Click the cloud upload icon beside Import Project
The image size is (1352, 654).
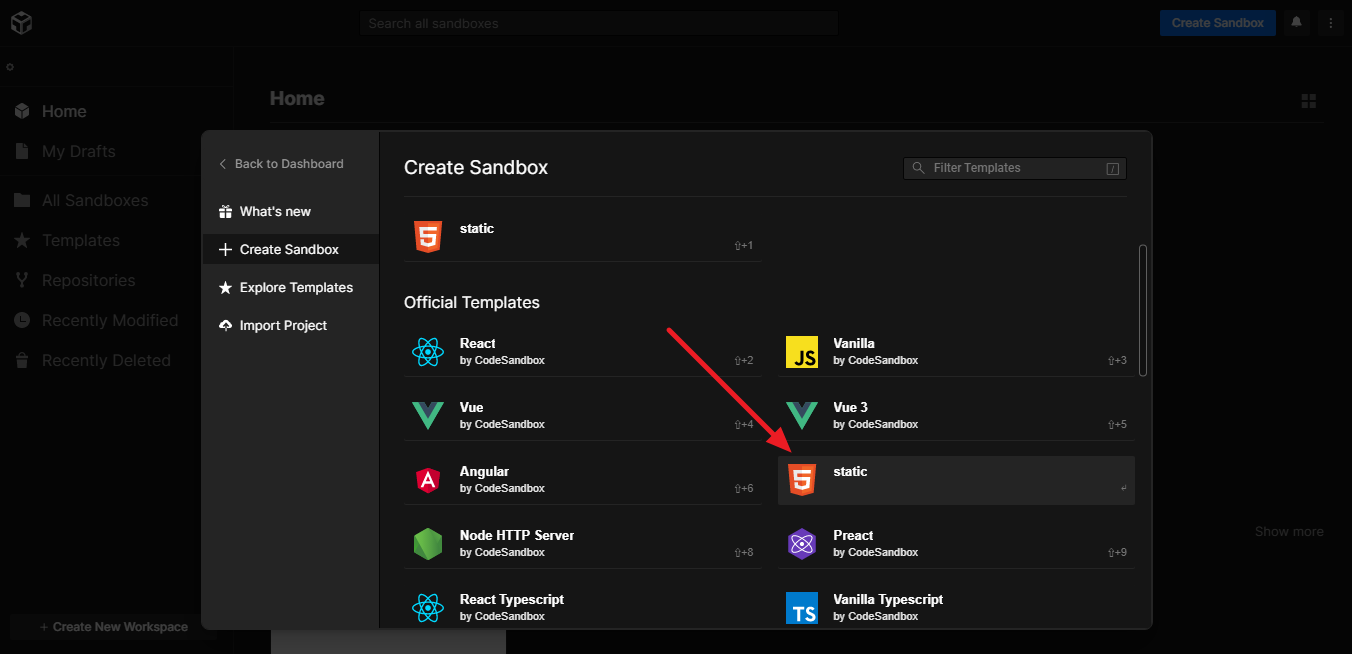[x=225, y=326]
